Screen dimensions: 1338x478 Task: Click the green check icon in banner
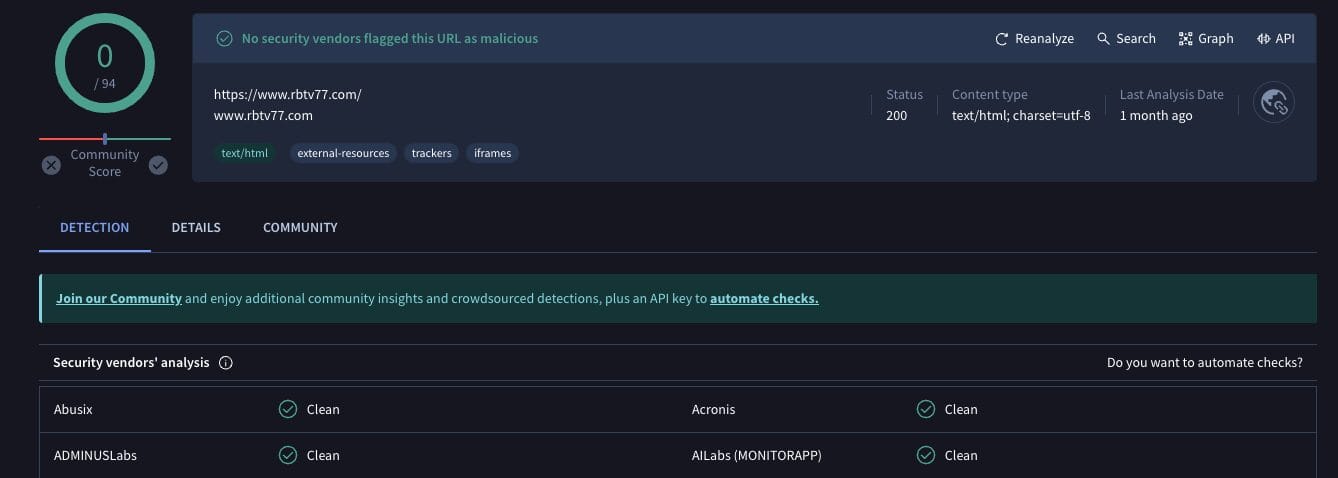click(224, 39)
